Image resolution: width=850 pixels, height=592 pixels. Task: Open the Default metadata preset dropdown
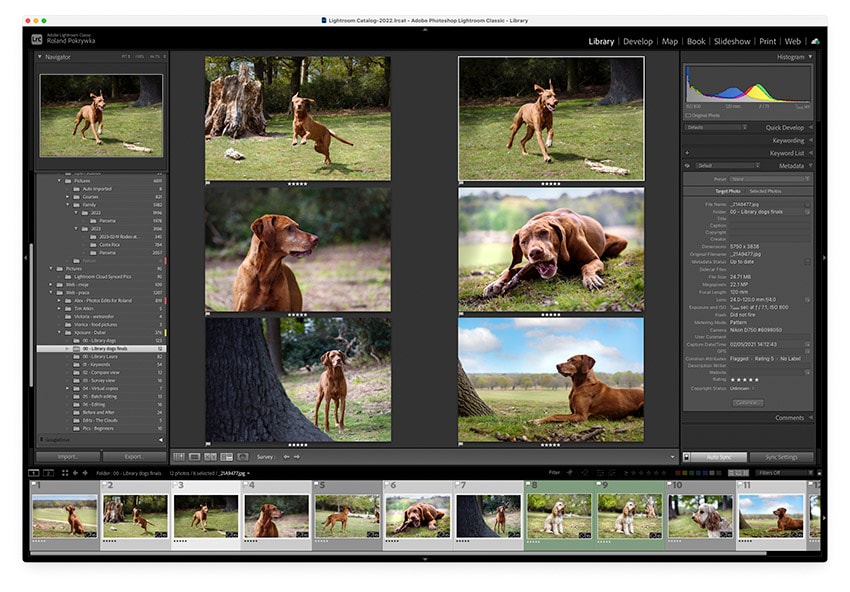[x=725, y=165]
